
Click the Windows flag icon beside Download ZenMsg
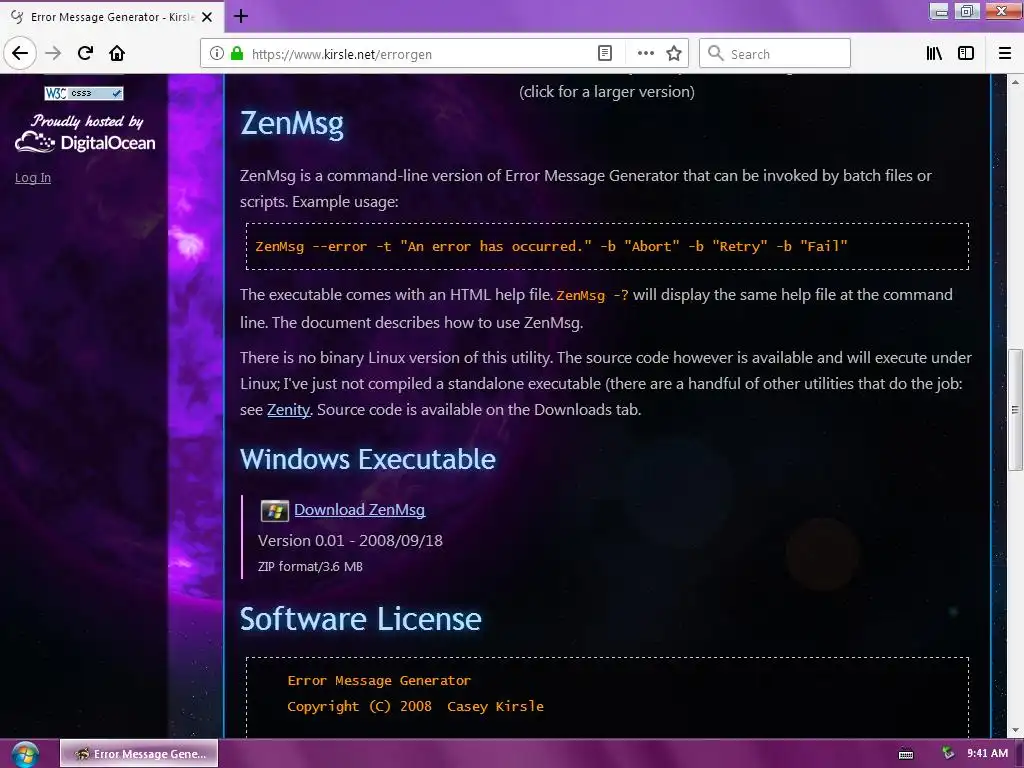pyautogui.click(x=274, y=511)
